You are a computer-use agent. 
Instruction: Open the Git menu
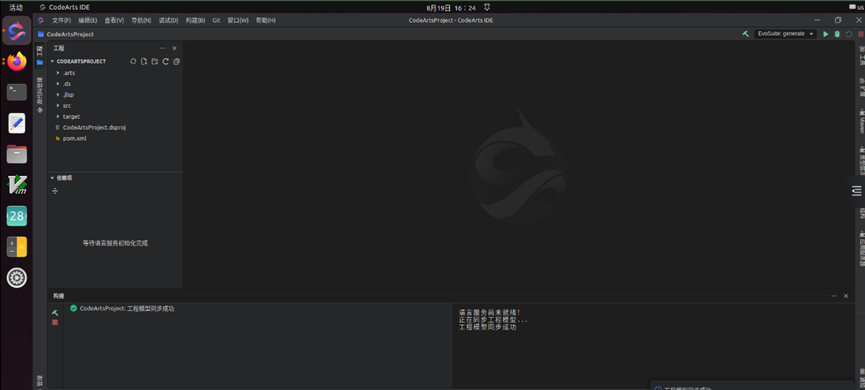pyautogui.click(x=216, y=20)
